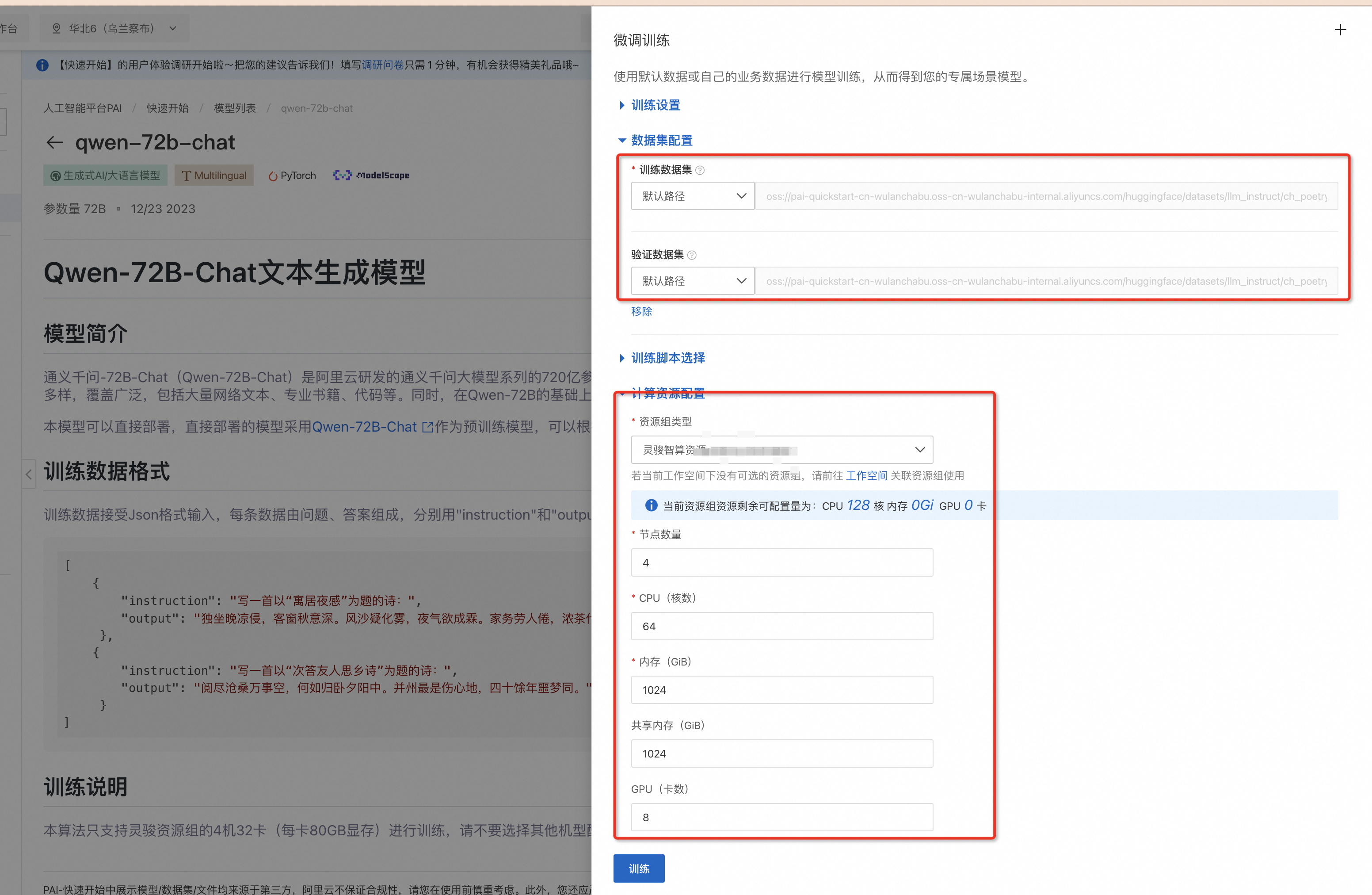Image resolution: width=1372 pixels, height=895 pixels.
Task: Click the validation dataset OSS path field
Action: pyautogui.click(x=1046, y=281)
